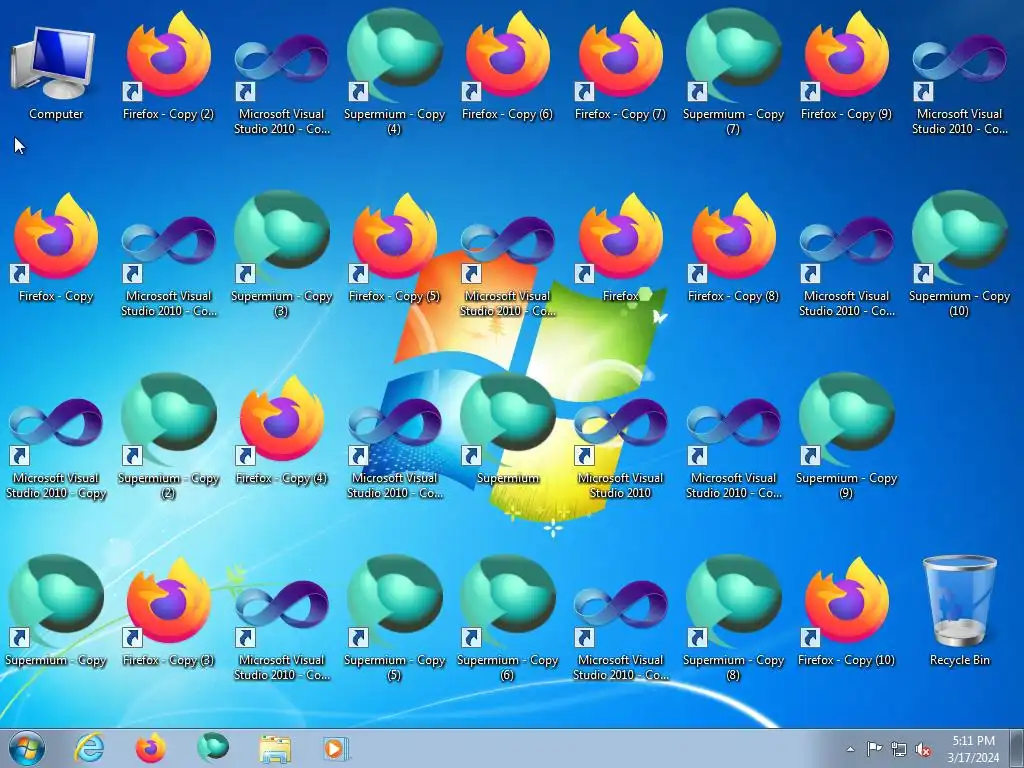Launch Internet Explorer from the taskbar

pos(89,748)
